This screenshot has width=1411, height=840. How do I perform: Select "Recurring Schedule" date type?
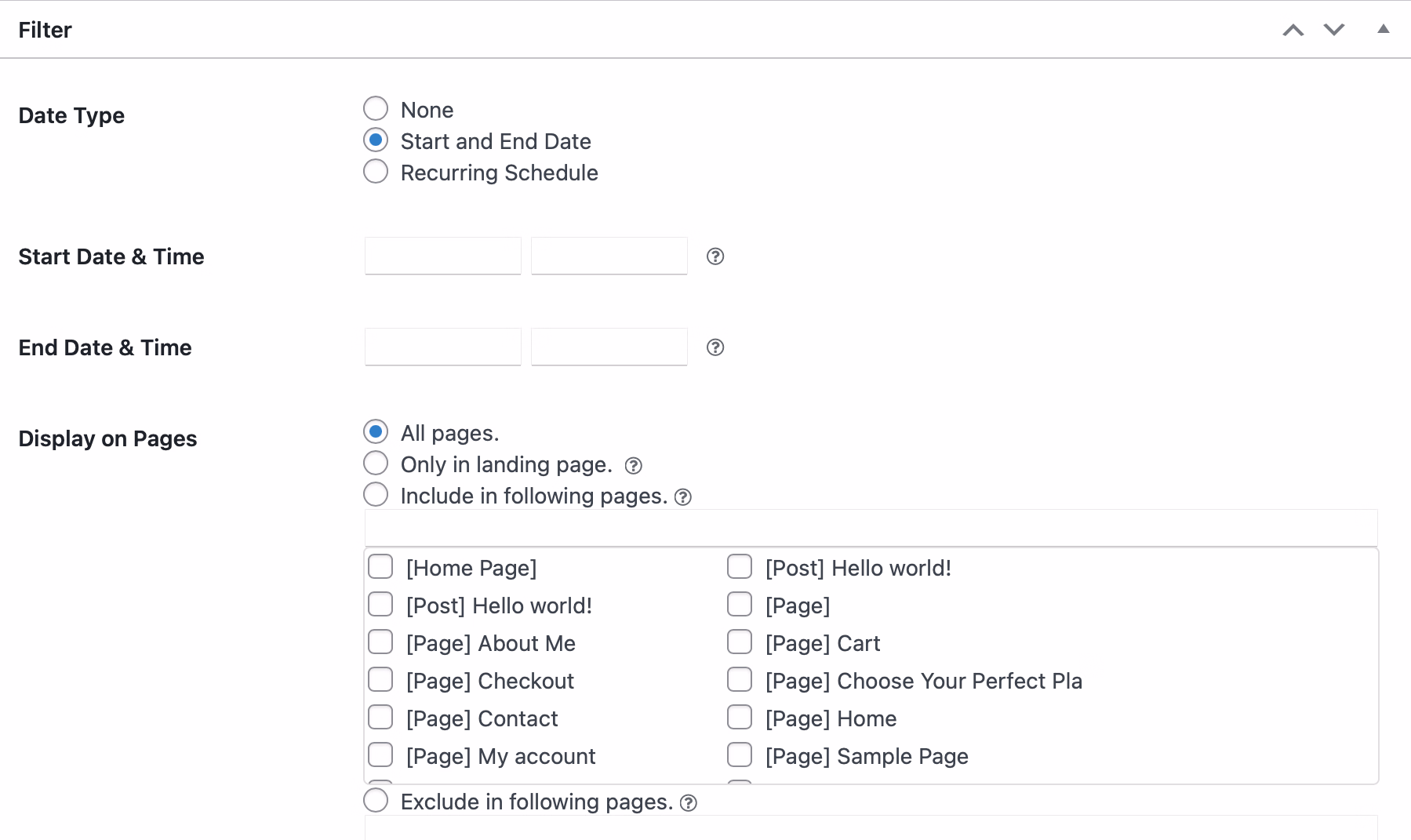tap(376, 171)
